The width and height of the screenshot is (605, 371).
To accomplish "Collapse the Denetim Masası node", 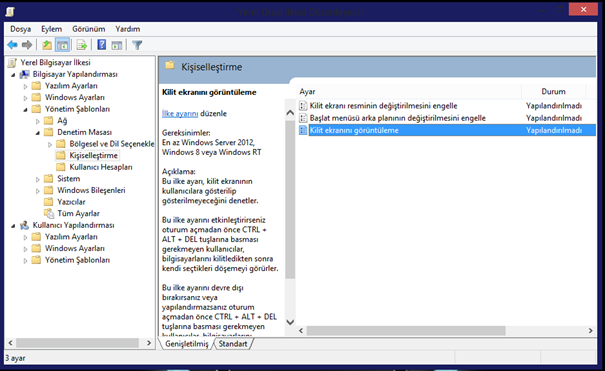I will click(38, 133).
